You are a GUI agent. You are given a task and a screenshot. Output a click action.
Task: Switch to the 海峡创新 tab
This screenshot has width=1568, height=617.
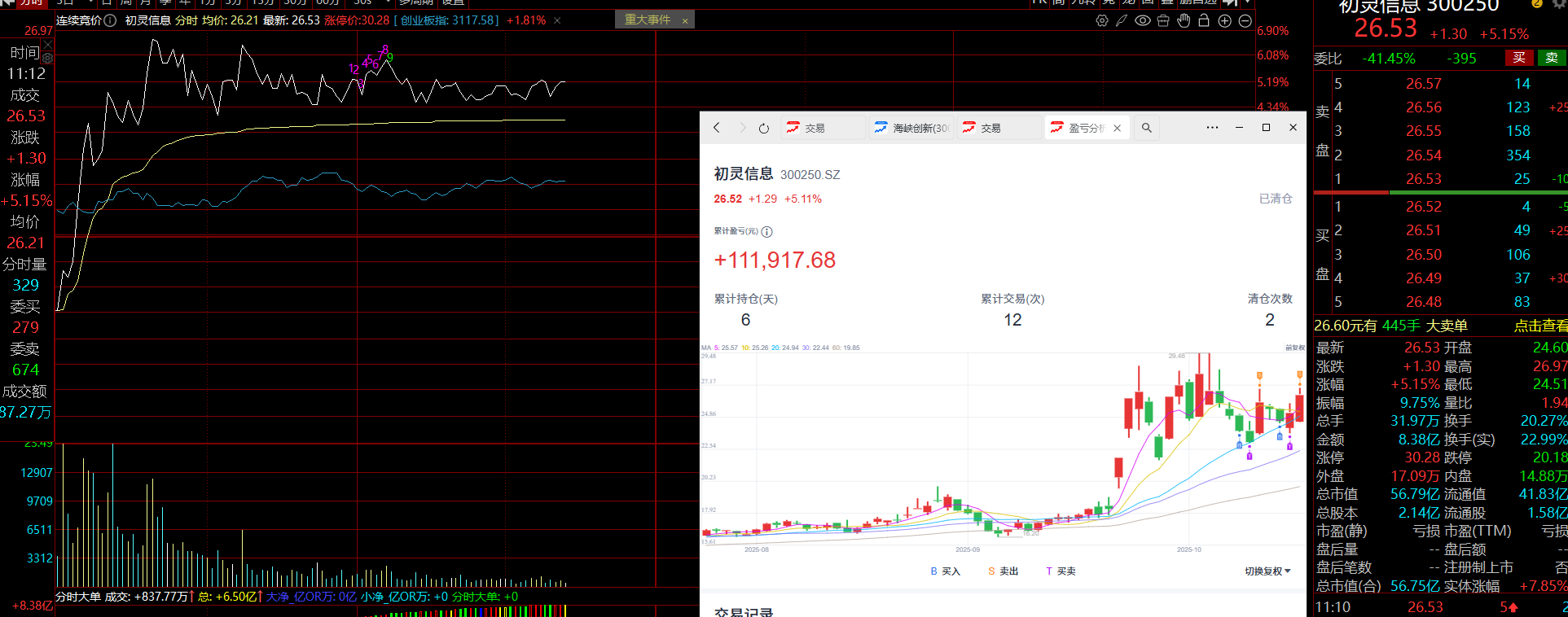tap(911, 128)
